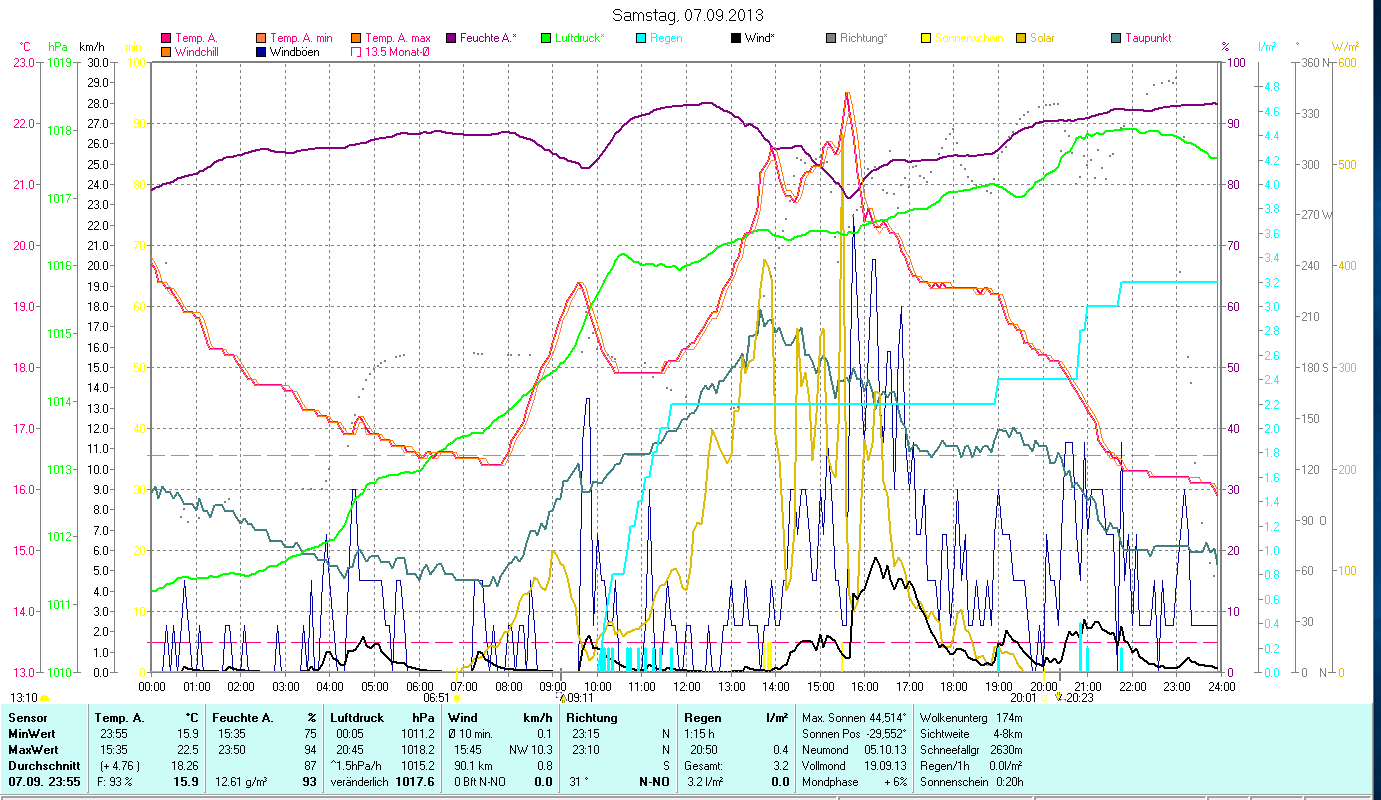
Task: Click the 3.2 l/m² rain amount
Action: pyautogui.click(x=707, y=782)
